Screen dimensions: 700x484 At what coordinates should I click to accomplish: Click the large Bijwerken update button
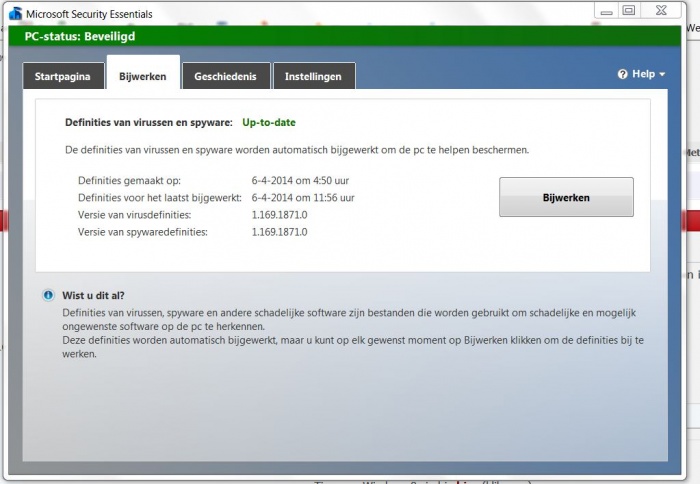[566, 197]
